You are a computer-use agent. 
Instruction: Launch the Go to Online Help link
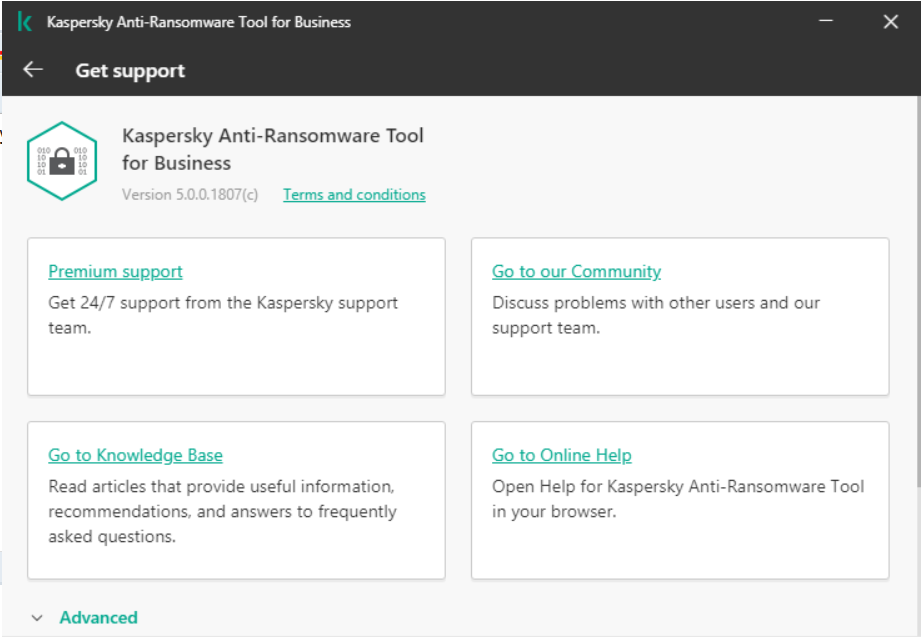562,455
